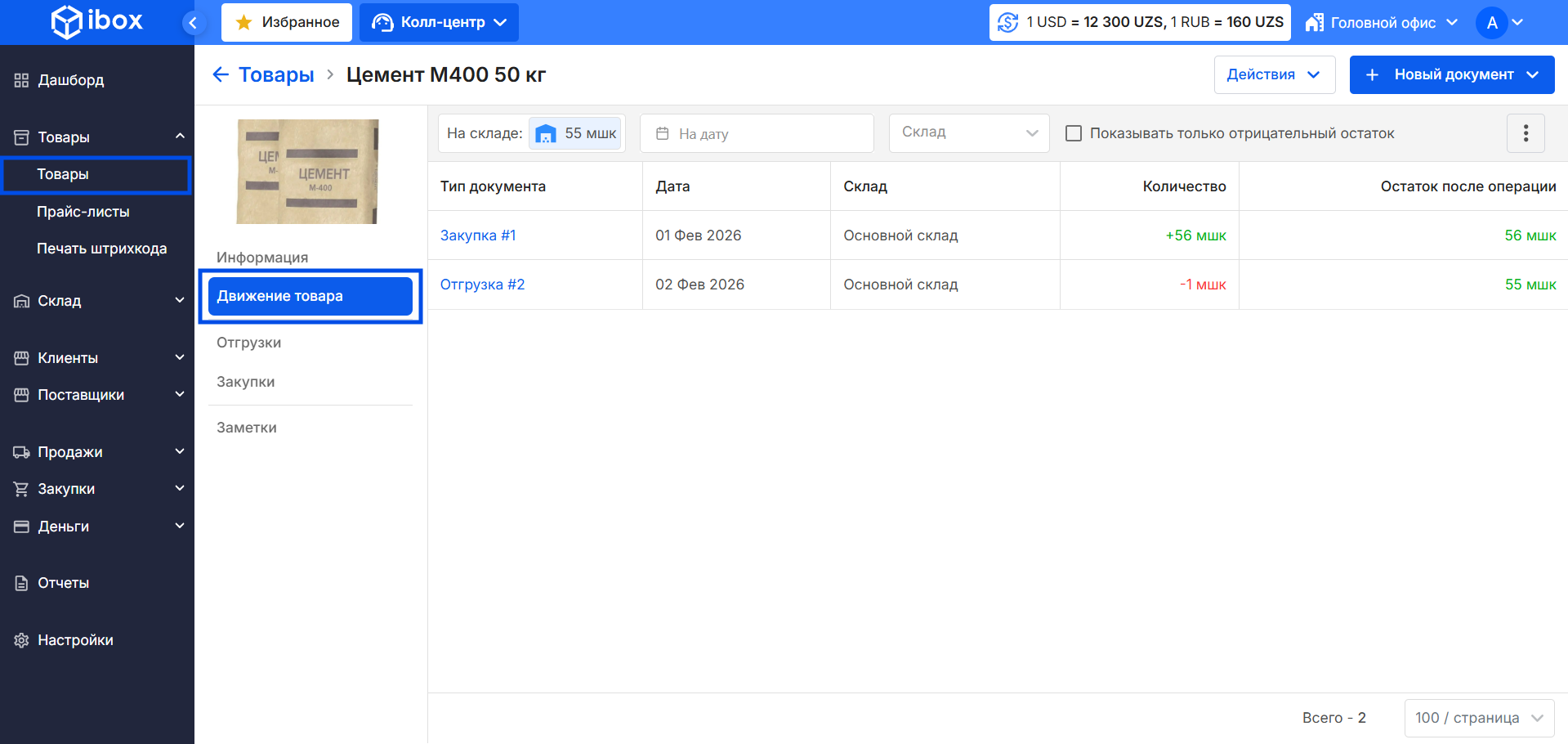Collapse the sidebar with the arrow icon
The width and height of the screenshot is (1568, 744).
[193, 23]
